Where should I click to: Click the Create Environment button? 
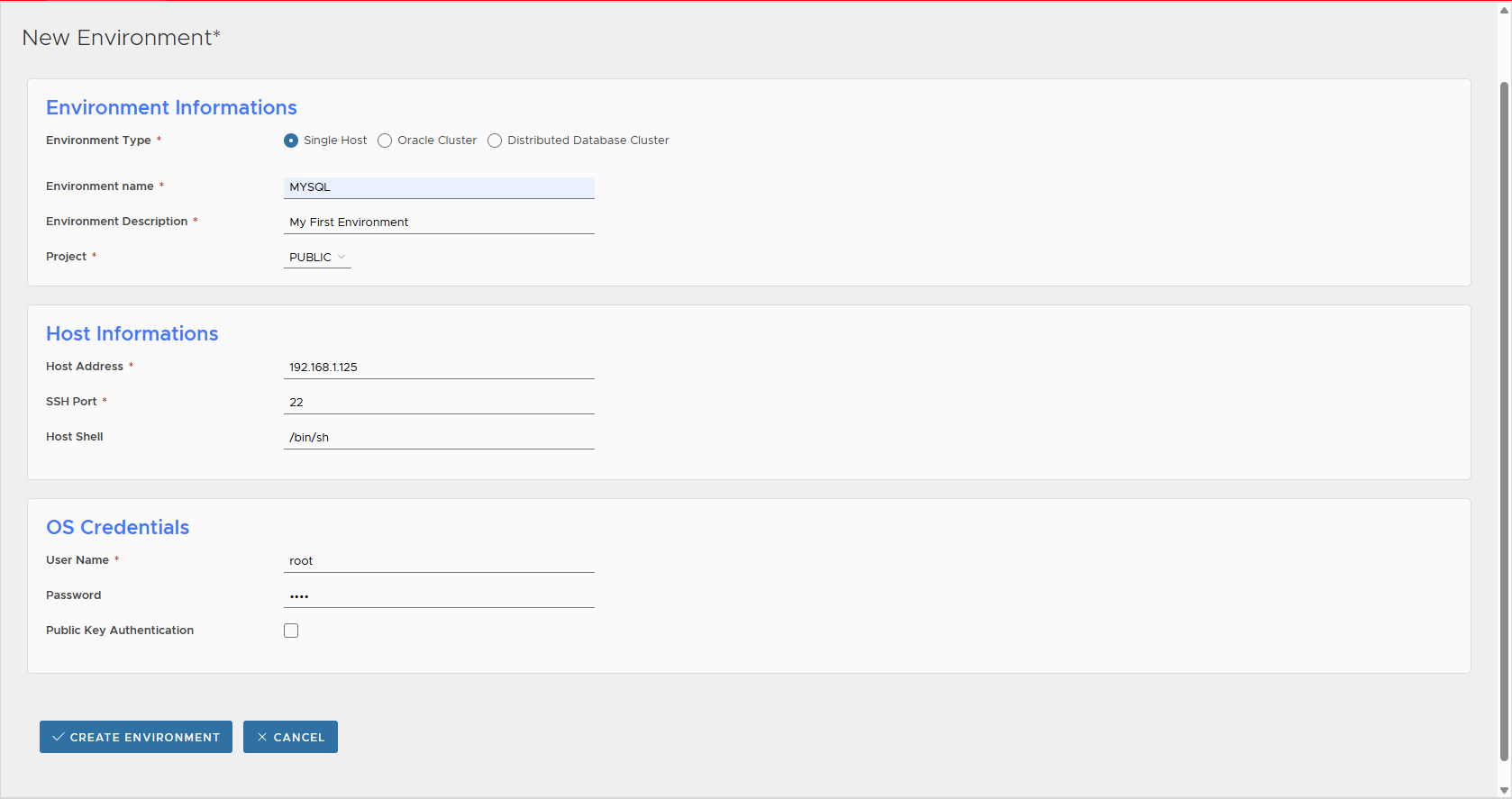tap(136, 737)
